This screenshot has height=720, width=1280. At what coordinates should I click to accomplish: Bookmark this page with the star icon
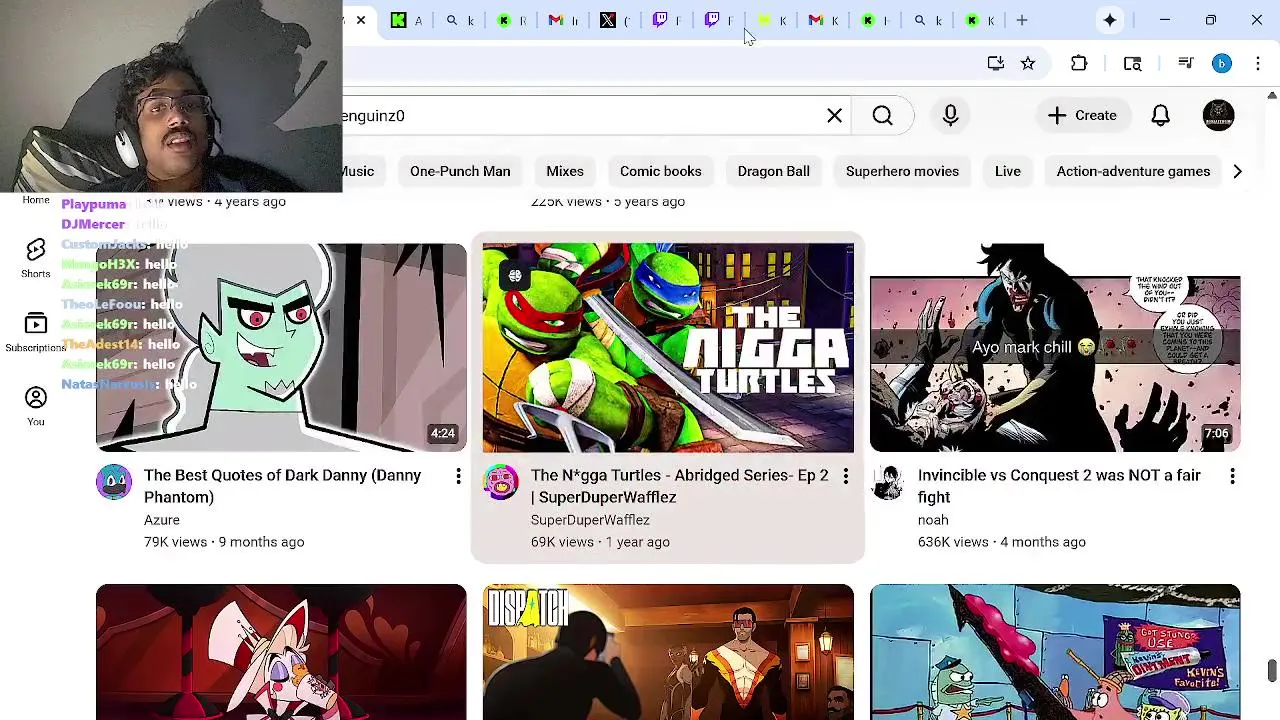[x=1028, y=63]
